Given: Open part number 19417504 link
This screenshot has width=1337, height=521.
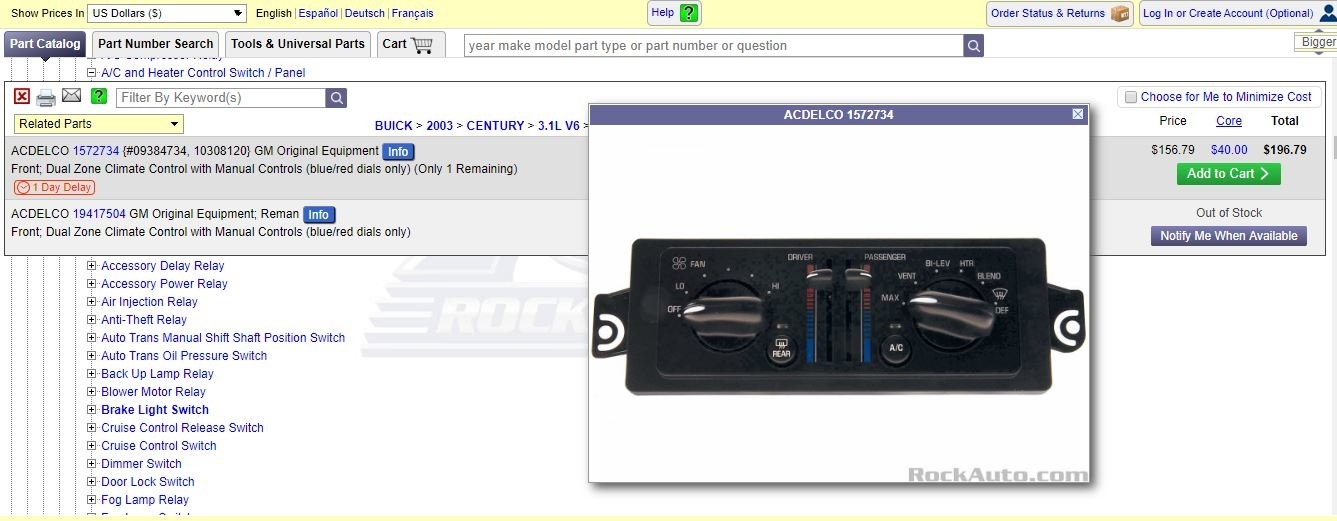Looking at the screenshot, I should (99, 214).
